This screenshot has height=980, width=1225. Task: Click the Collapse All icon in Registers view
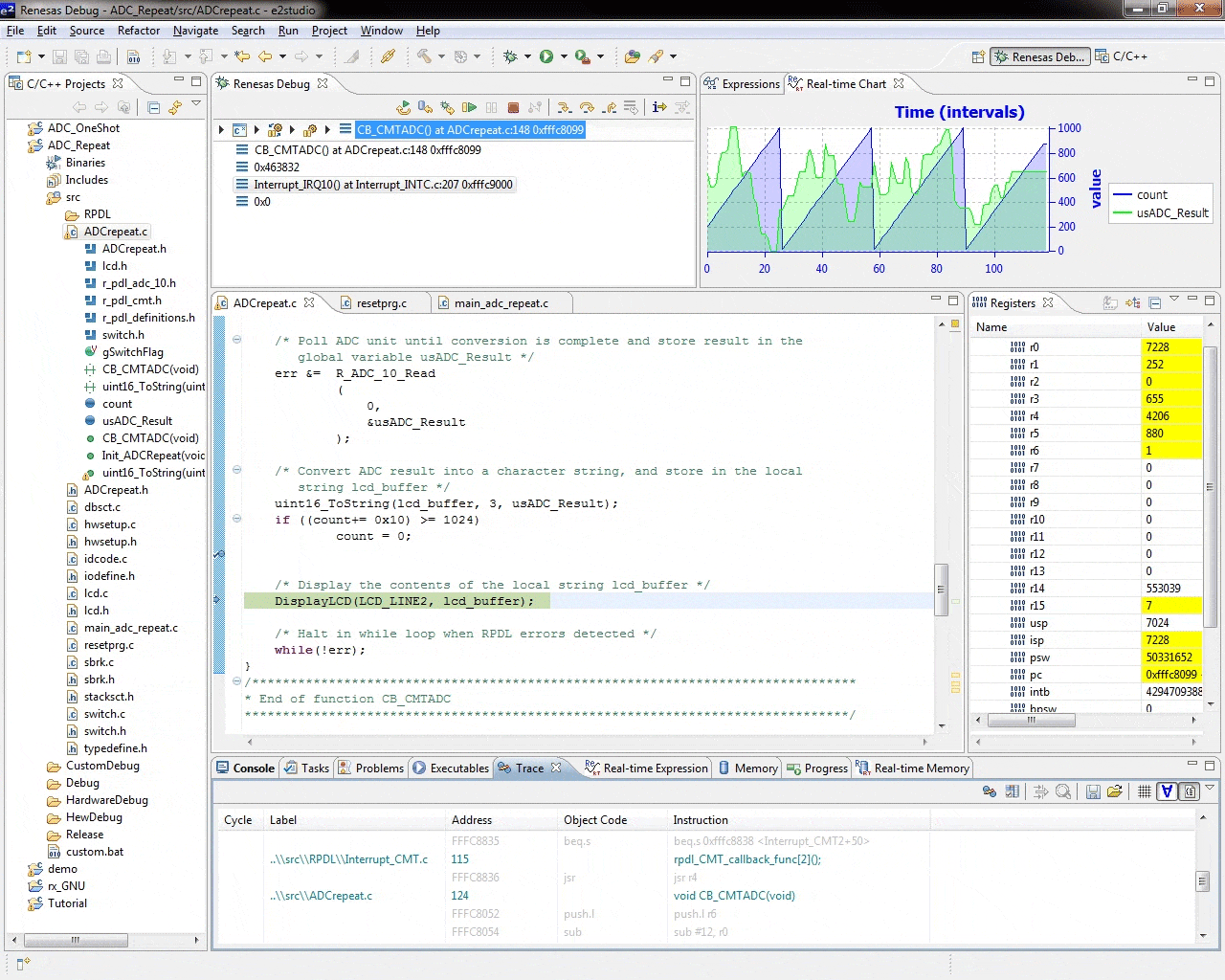(x=1155, y=302)
